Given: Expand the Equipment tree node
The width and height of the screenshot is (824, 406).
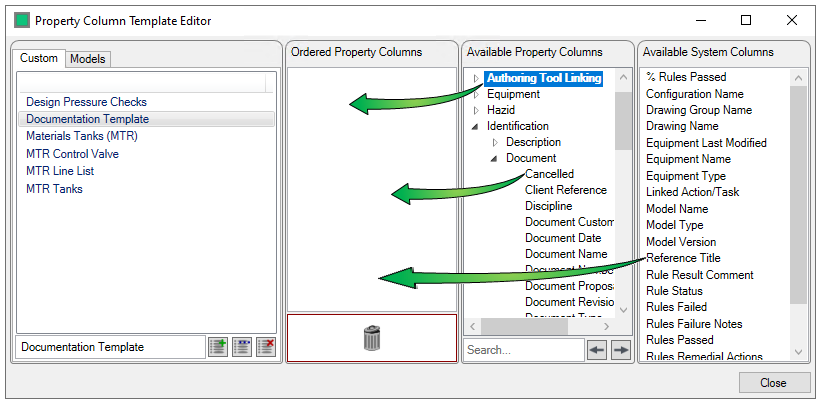Looking at the screenshot, I should point(477,95).
